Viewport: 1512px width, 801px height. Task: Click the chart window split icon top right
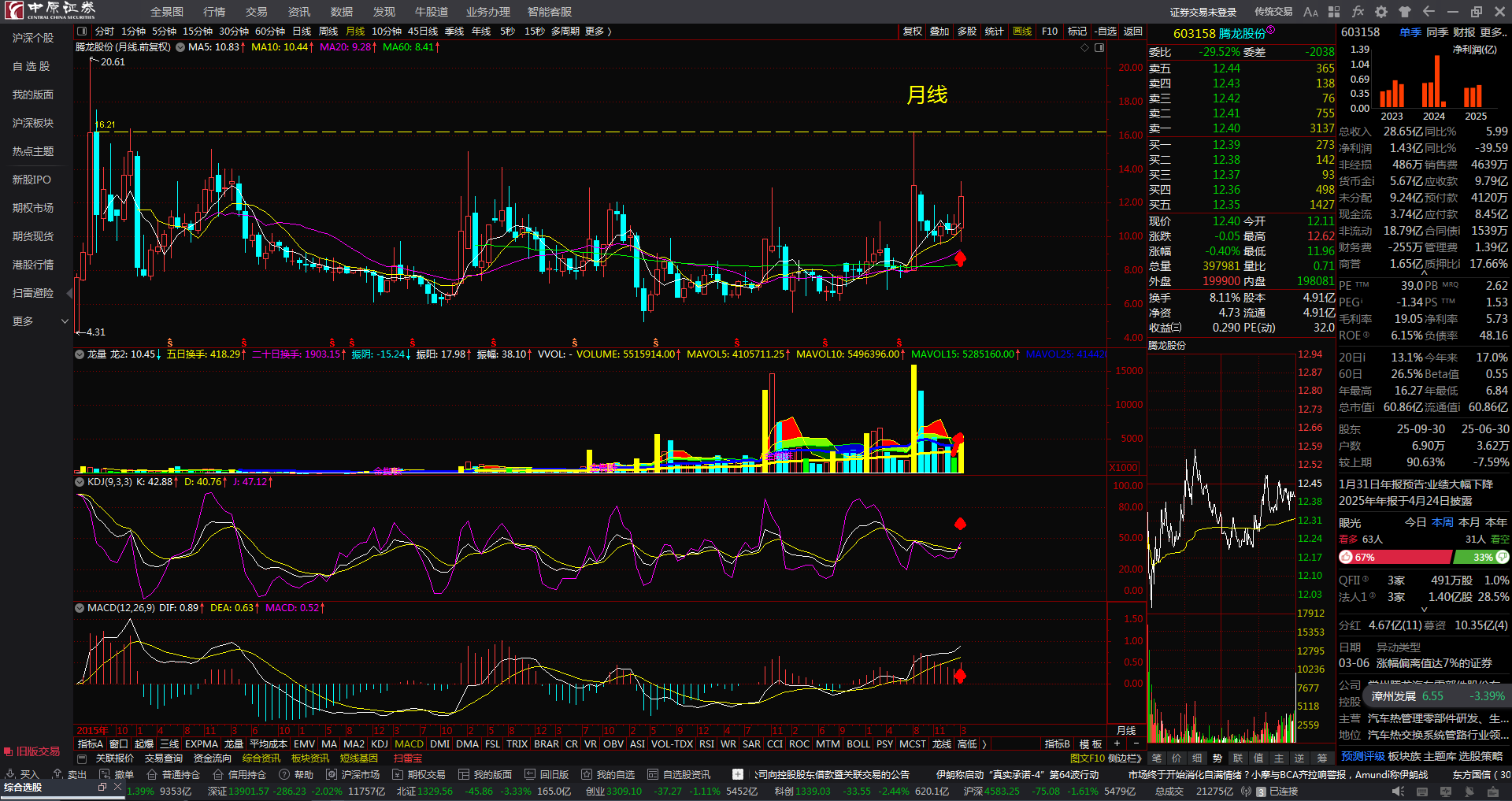pos(1099,48)
